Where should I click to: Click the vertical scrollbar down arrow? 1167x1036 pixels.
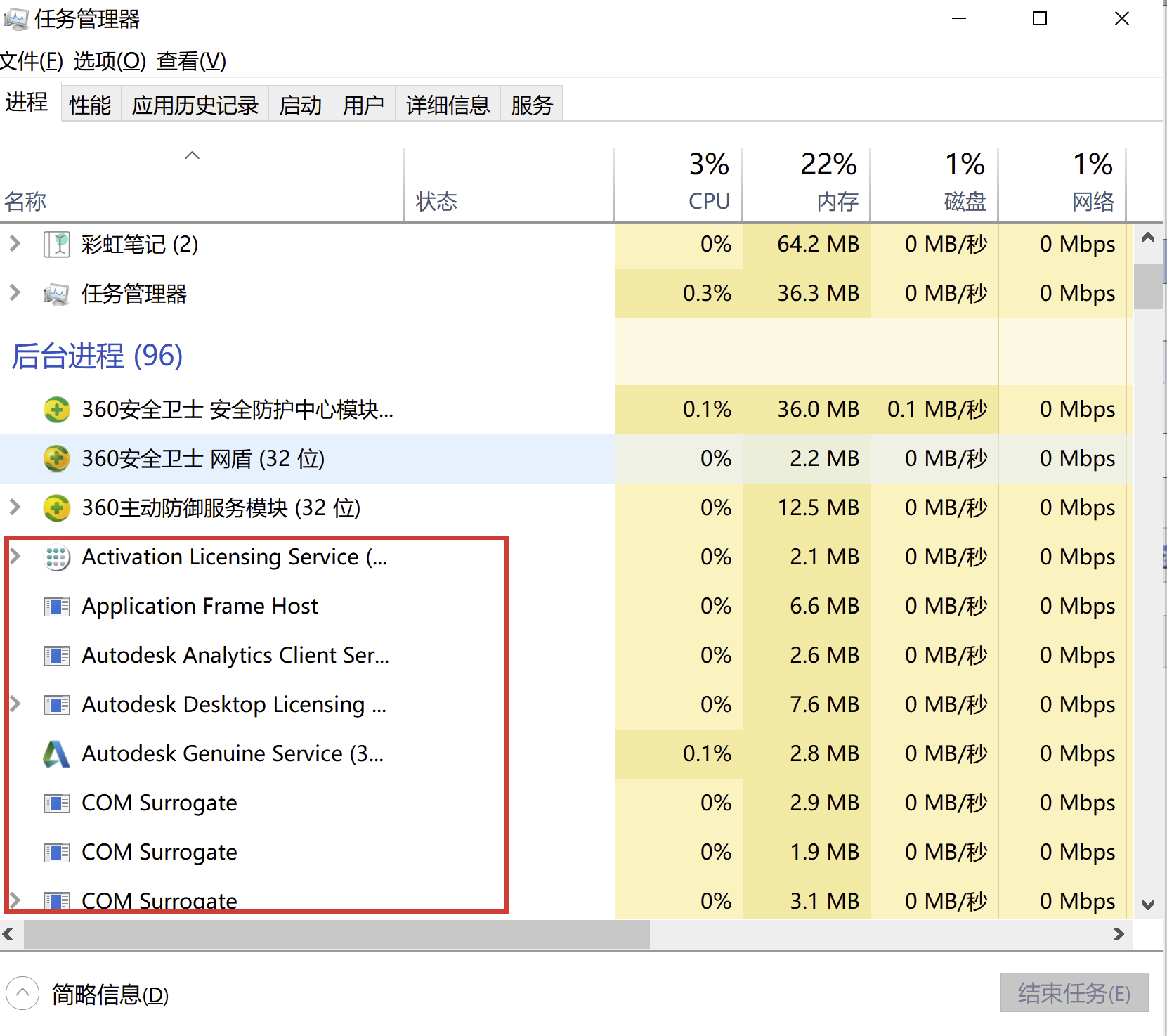[x=1148, y=905]
